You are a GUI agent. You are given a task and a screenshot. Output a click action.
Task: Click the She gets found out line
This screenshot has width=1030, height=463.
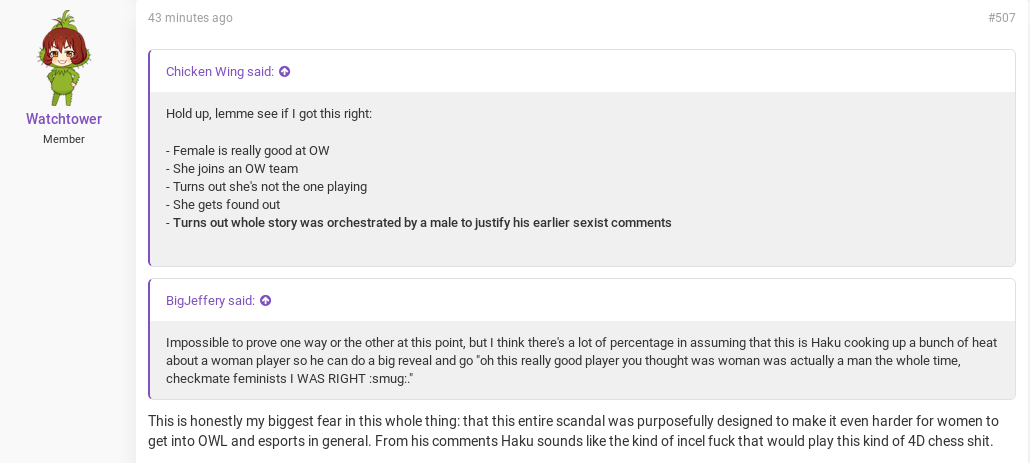223,205
